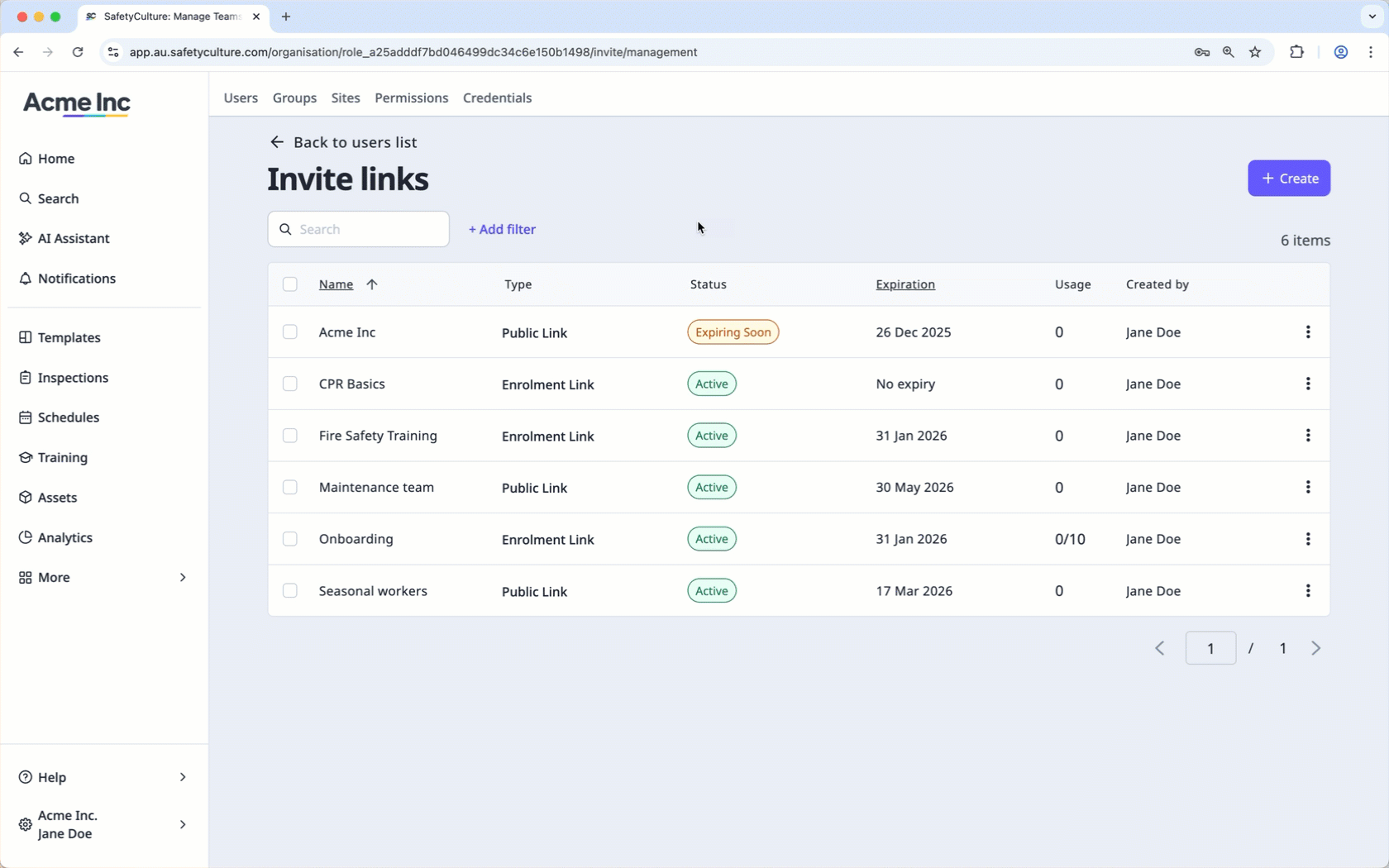
Task: Click the browser zoom magnifier icon
Action: click(1229, 52)
